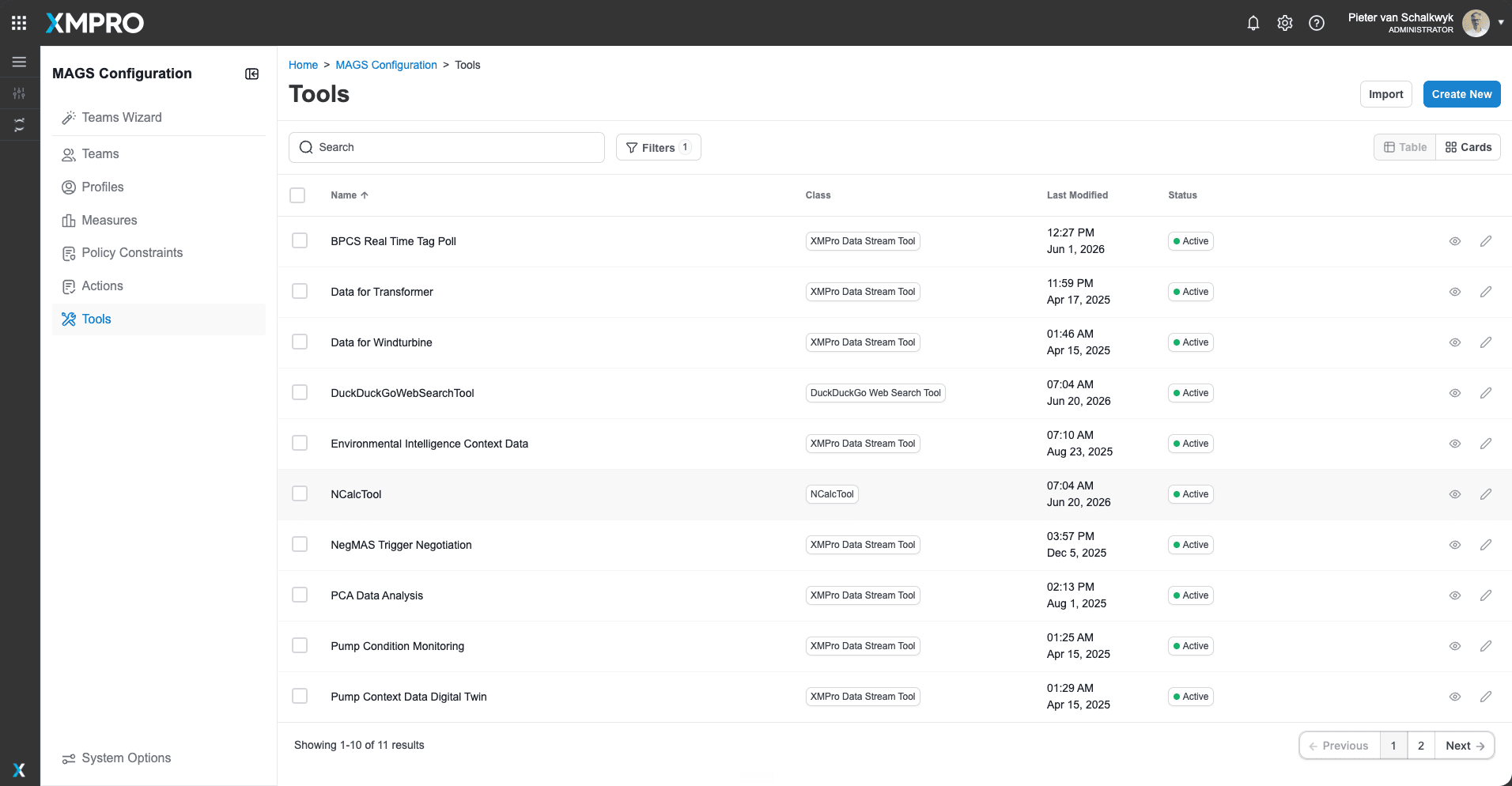Select Tools in sidebar

click(x=158, y=319)
